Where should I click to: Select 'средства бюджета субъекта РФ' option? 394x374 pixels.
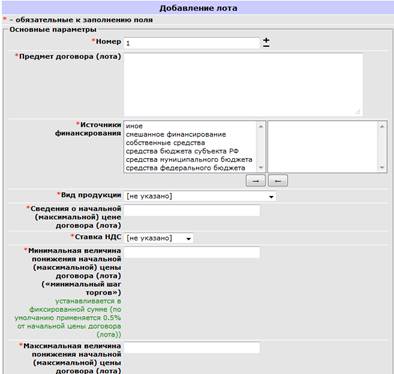182,151
